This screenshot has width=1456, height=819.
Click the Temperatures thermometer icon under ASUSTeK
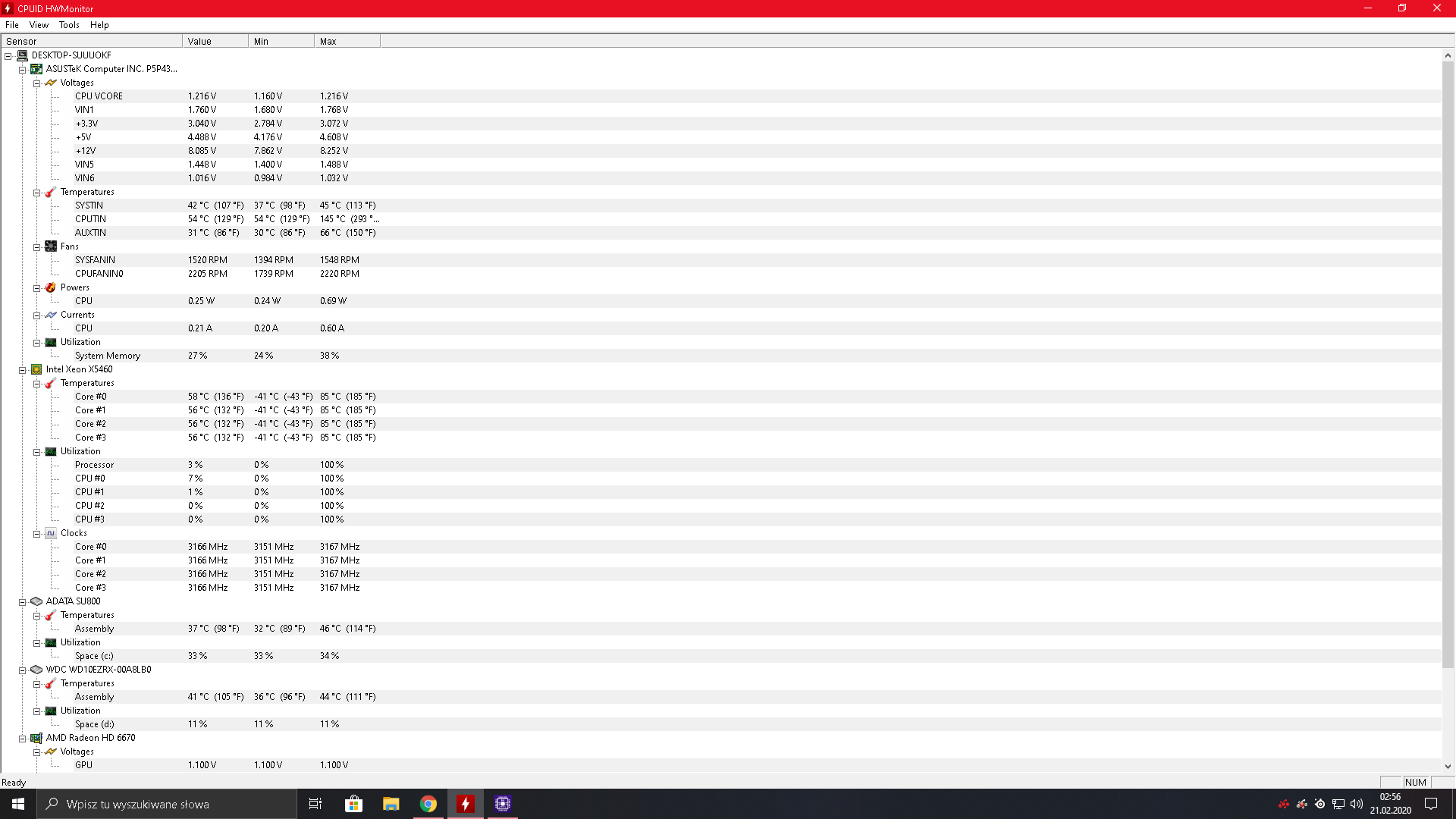[x=51, y=192]
